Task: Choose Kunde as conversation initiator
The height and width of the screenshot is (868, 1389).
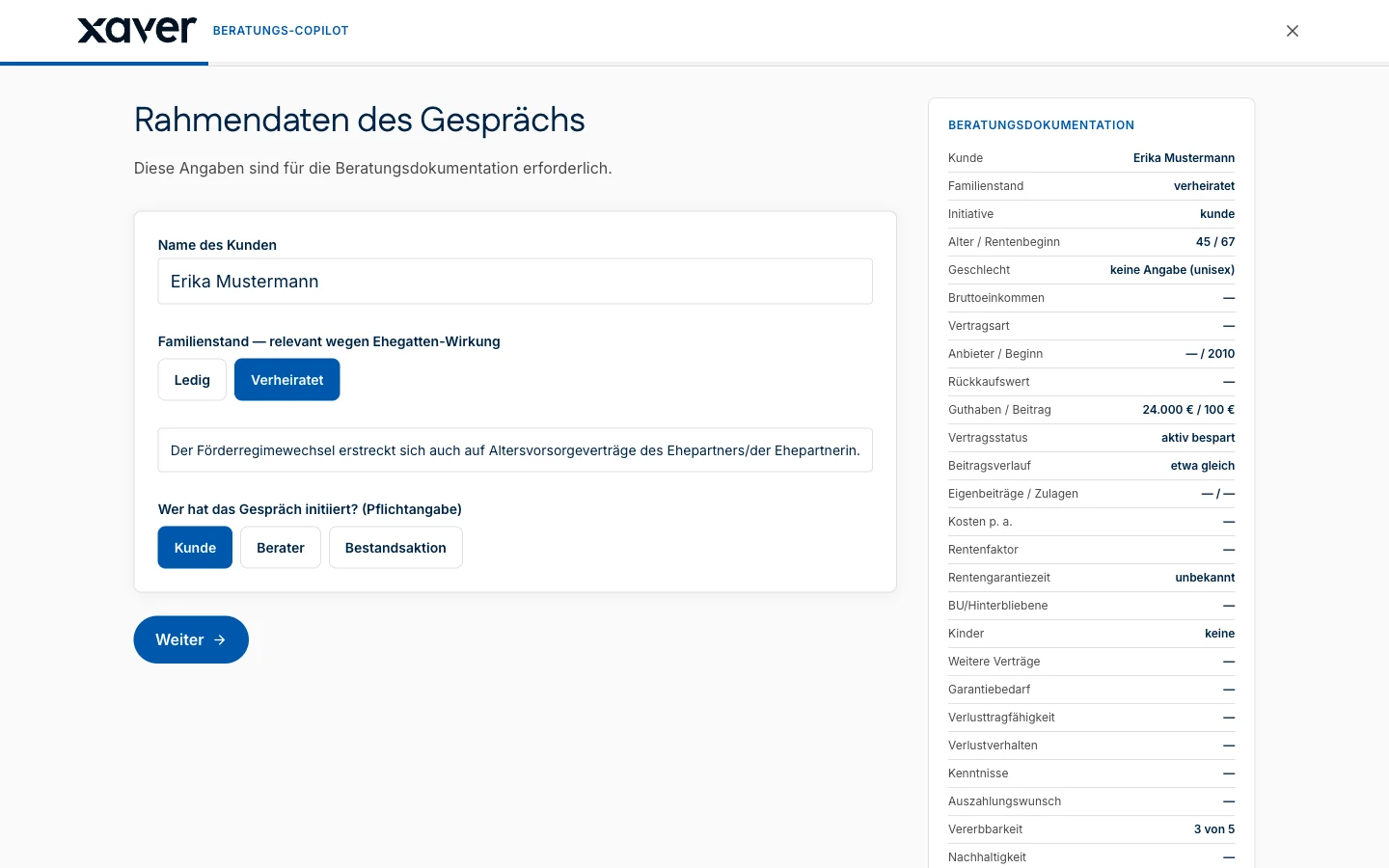Action: click(x=195, y=548)
